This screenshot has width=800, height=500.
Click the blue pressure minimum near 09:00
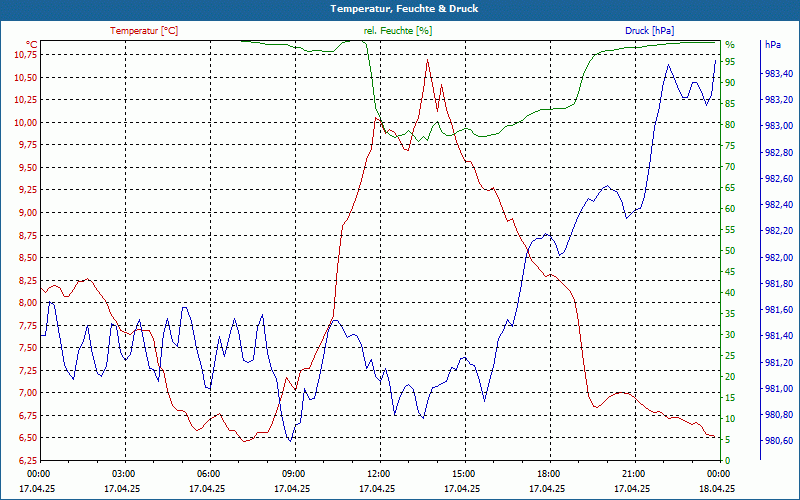coord(290,441)
